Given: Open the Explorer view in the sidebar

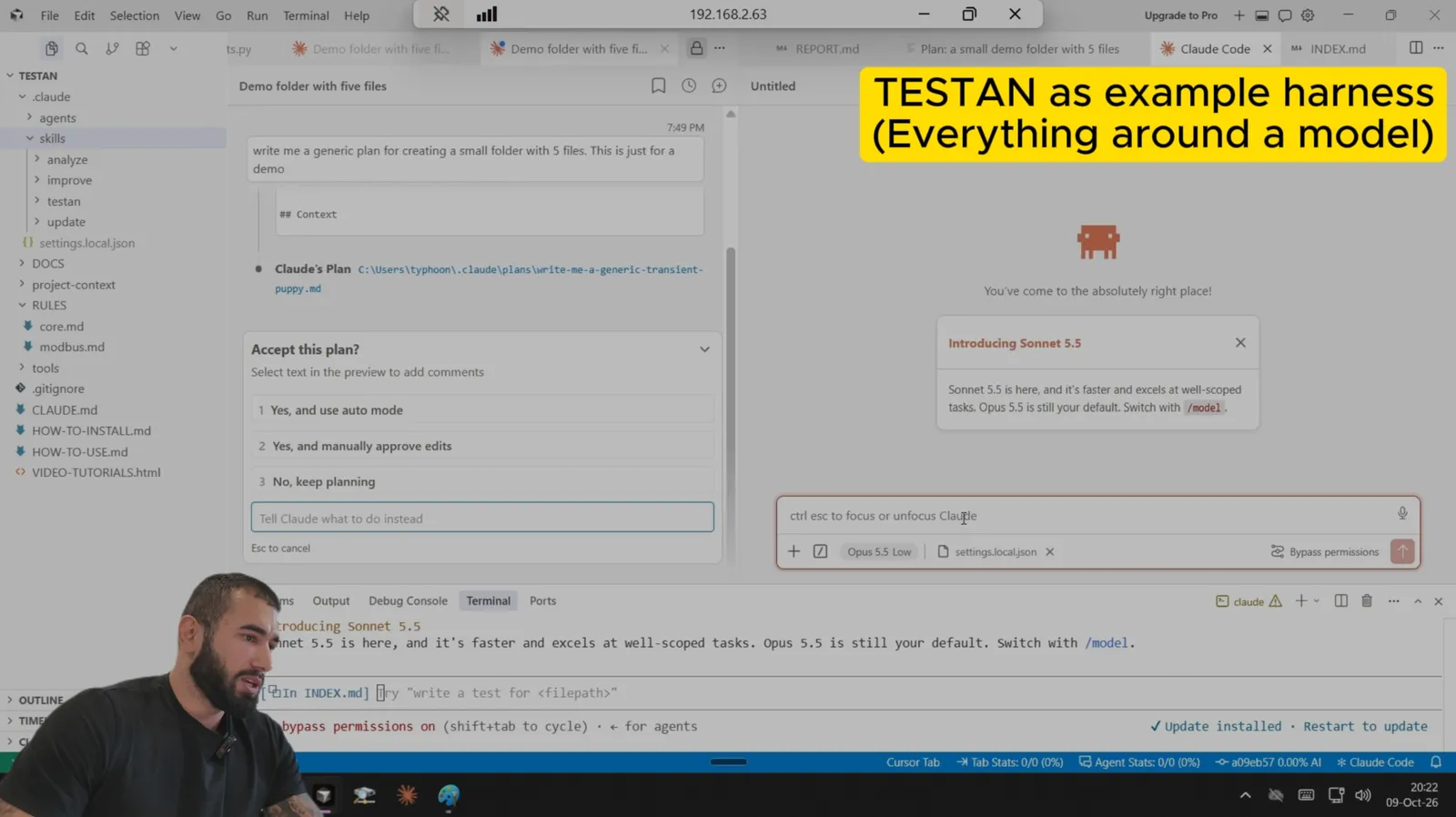Looking at the screenshot, I should [52, 48].
